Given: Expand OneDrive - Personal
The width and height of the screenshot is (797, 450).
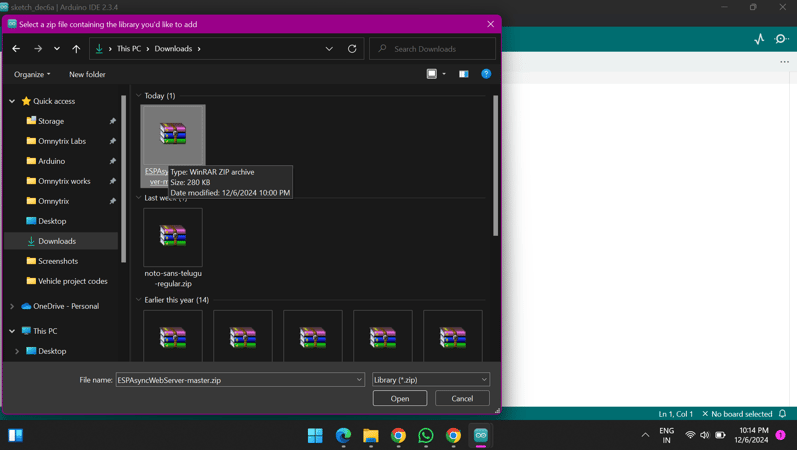Looking at the screenshot, I should tap(12, 306).
